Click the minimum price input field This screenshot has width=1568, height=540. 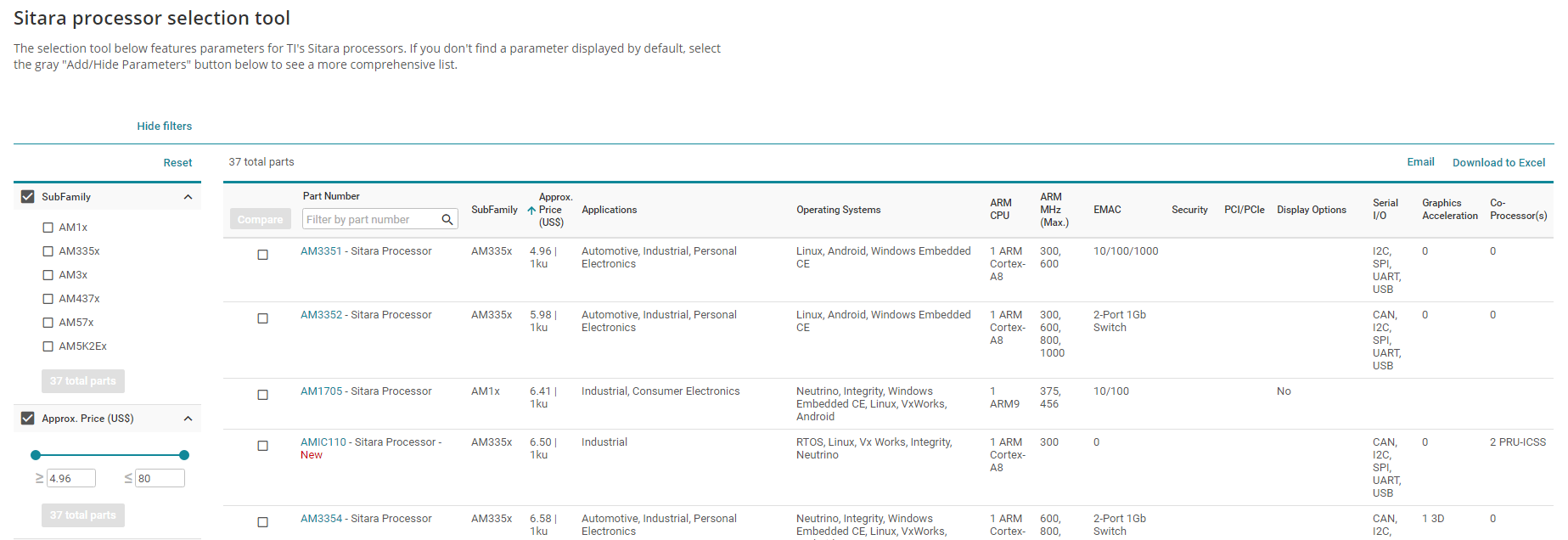70,479
